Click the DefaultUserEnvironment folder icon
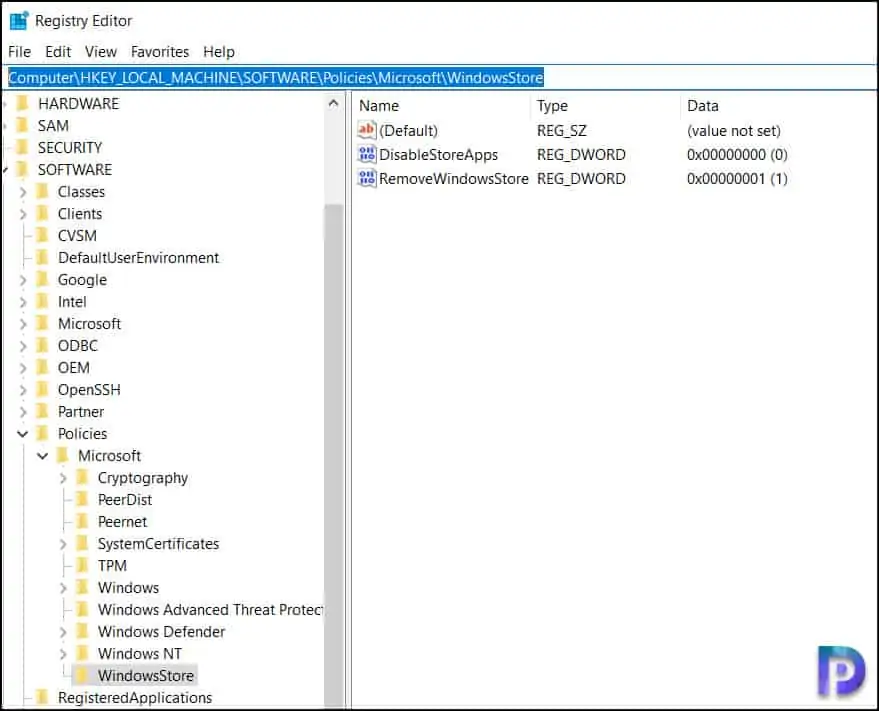 tap(43, 257)
